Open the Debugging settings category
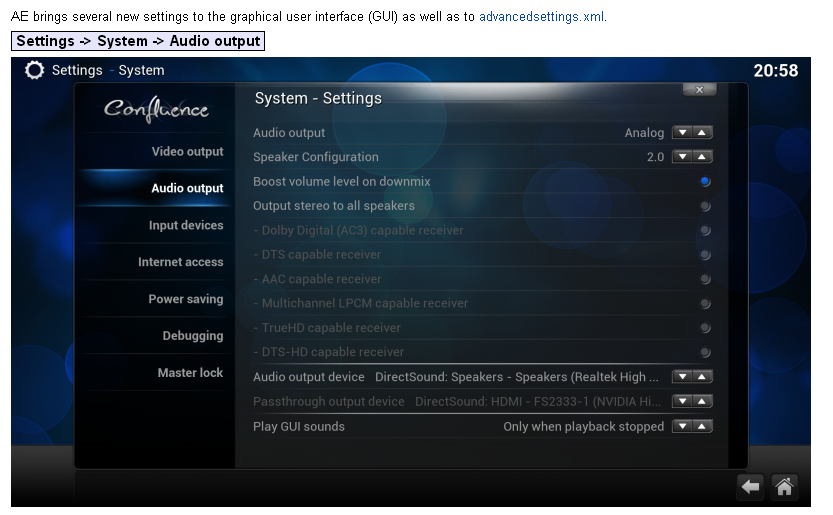This screenshot has width=833, height=515. [x=193, y=336]
